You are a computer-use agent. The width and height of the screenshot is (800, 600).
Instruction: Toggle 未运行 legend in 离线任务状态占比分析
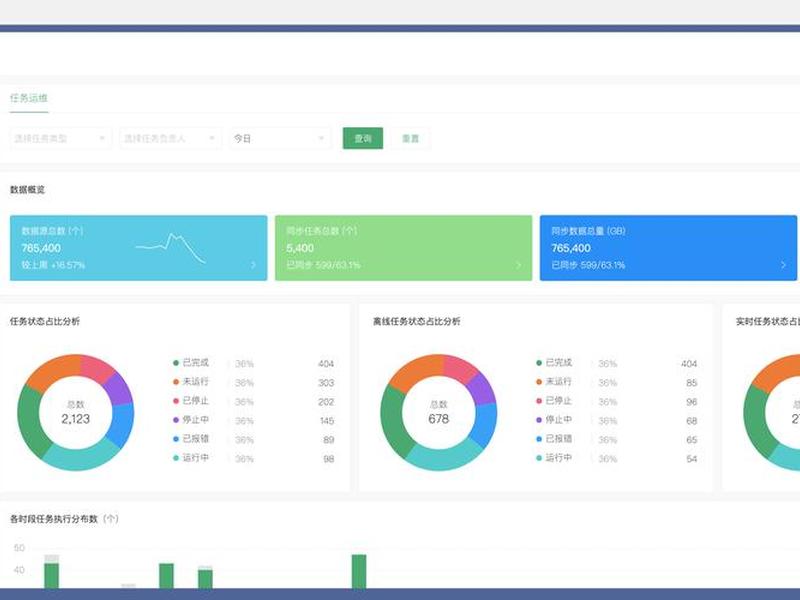pyautogui.click(x=554, y=382)
